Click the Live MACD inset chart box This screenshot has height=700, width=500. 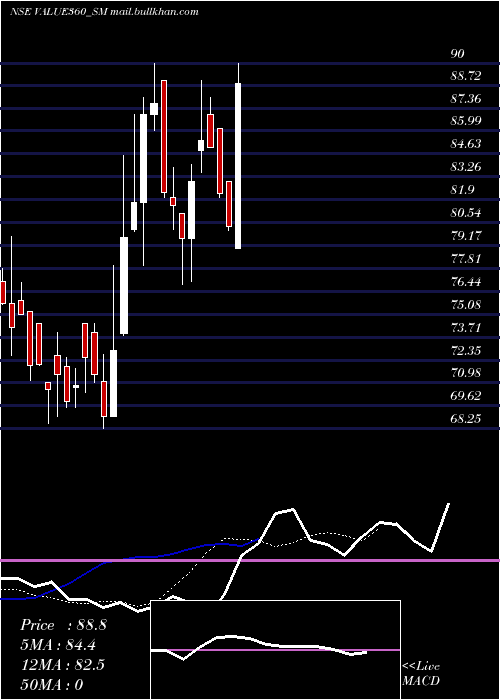[x=275, y=650]
